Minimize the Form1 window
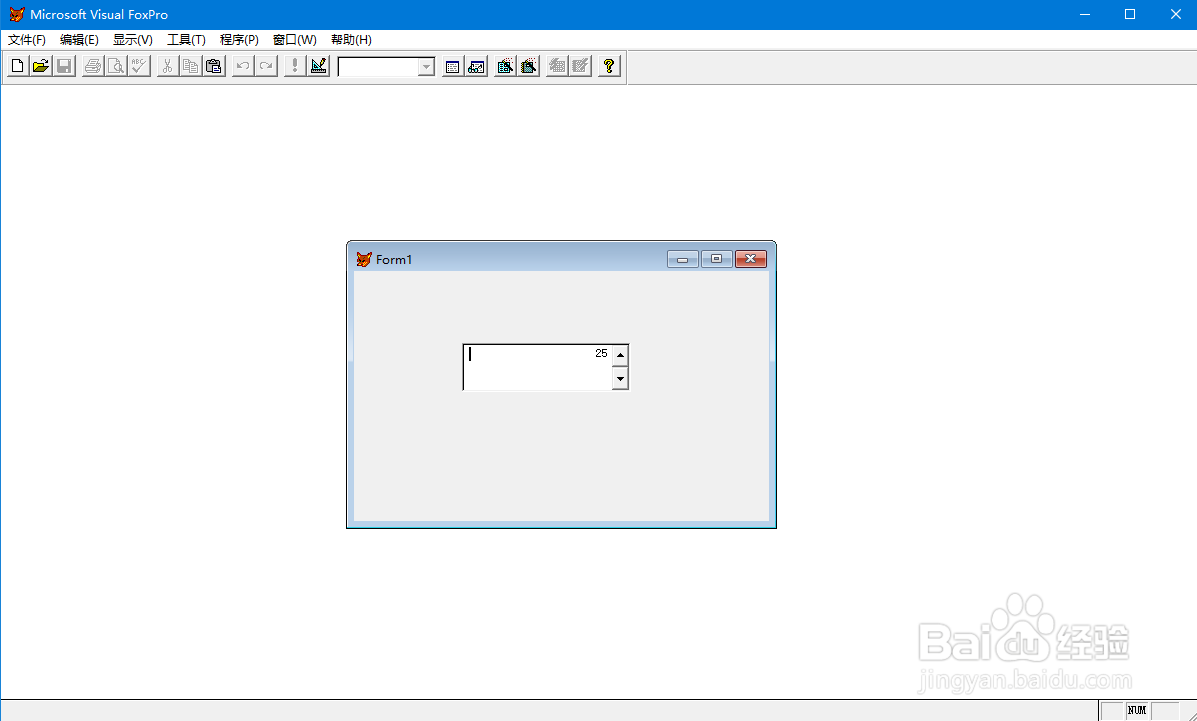Screen dimensions: 1197x721 pos(682,259)
